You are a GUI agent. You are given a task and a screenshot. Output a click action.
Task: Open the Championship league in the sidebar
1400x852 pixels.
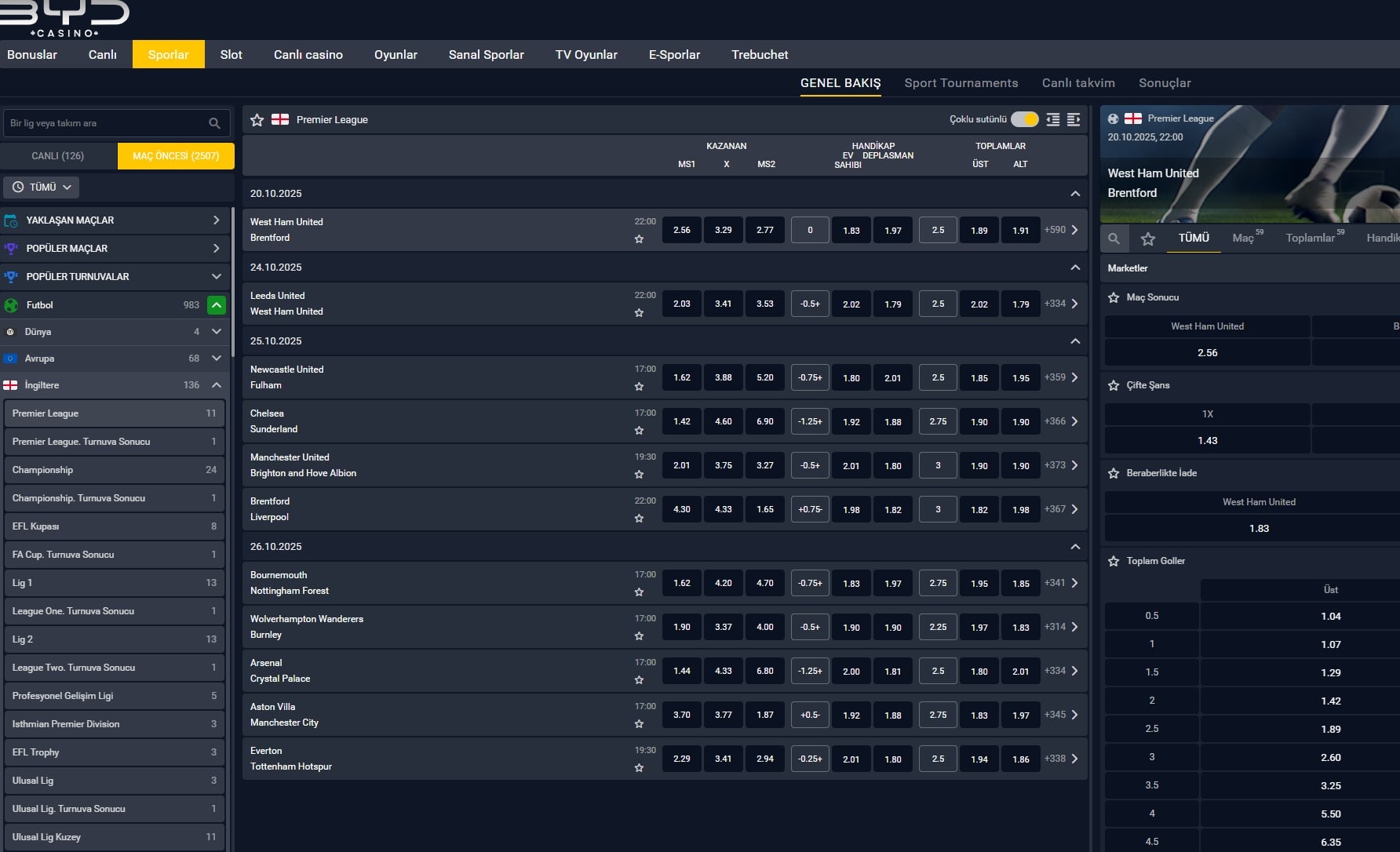click(114, 470)
